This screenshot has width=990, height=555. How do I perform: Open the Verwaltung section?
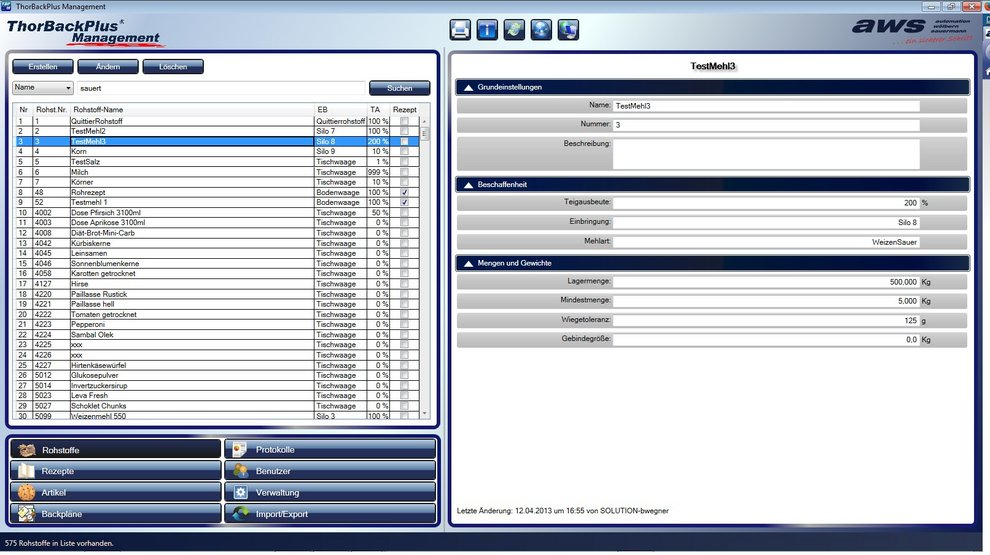(x=330, y=492)
